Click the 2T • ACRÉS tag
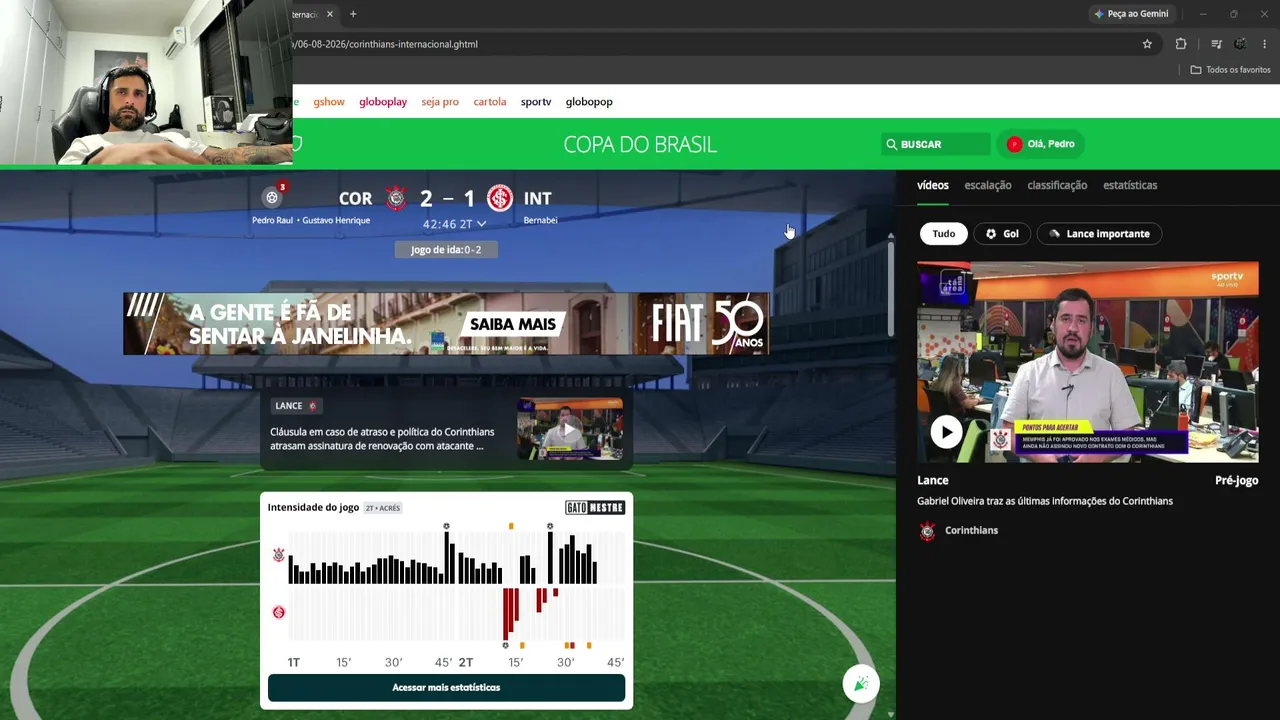The image size is (1280, 720). tap(383, 508)
